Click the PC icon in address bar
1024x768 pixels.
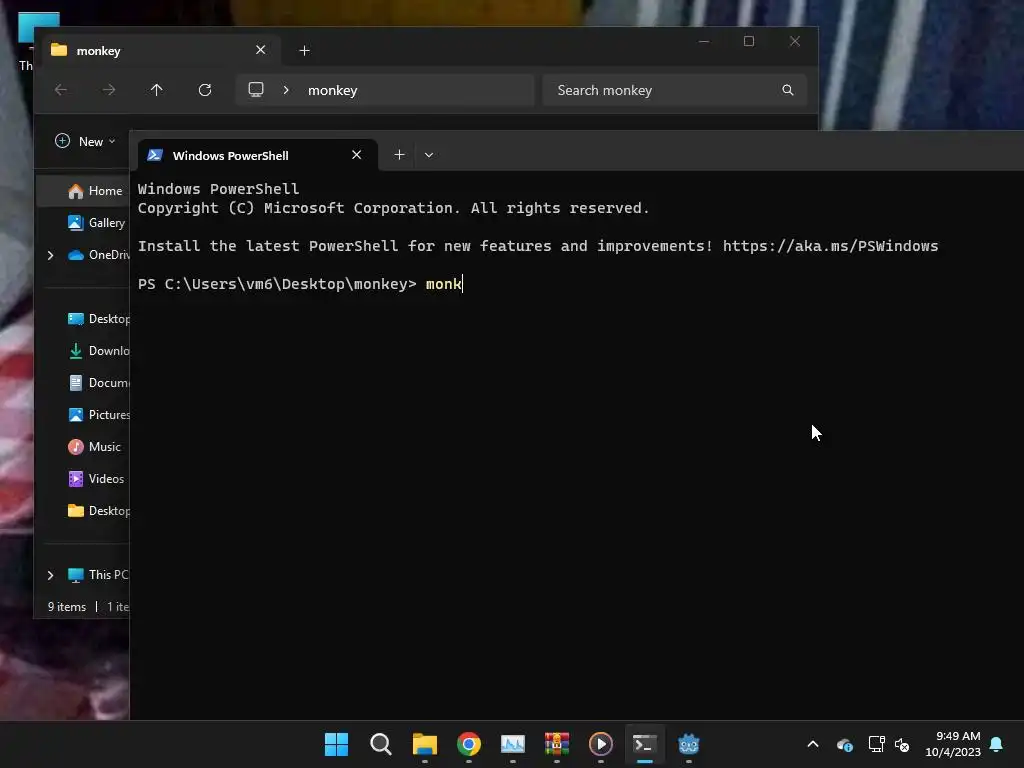tap(256, 89)
